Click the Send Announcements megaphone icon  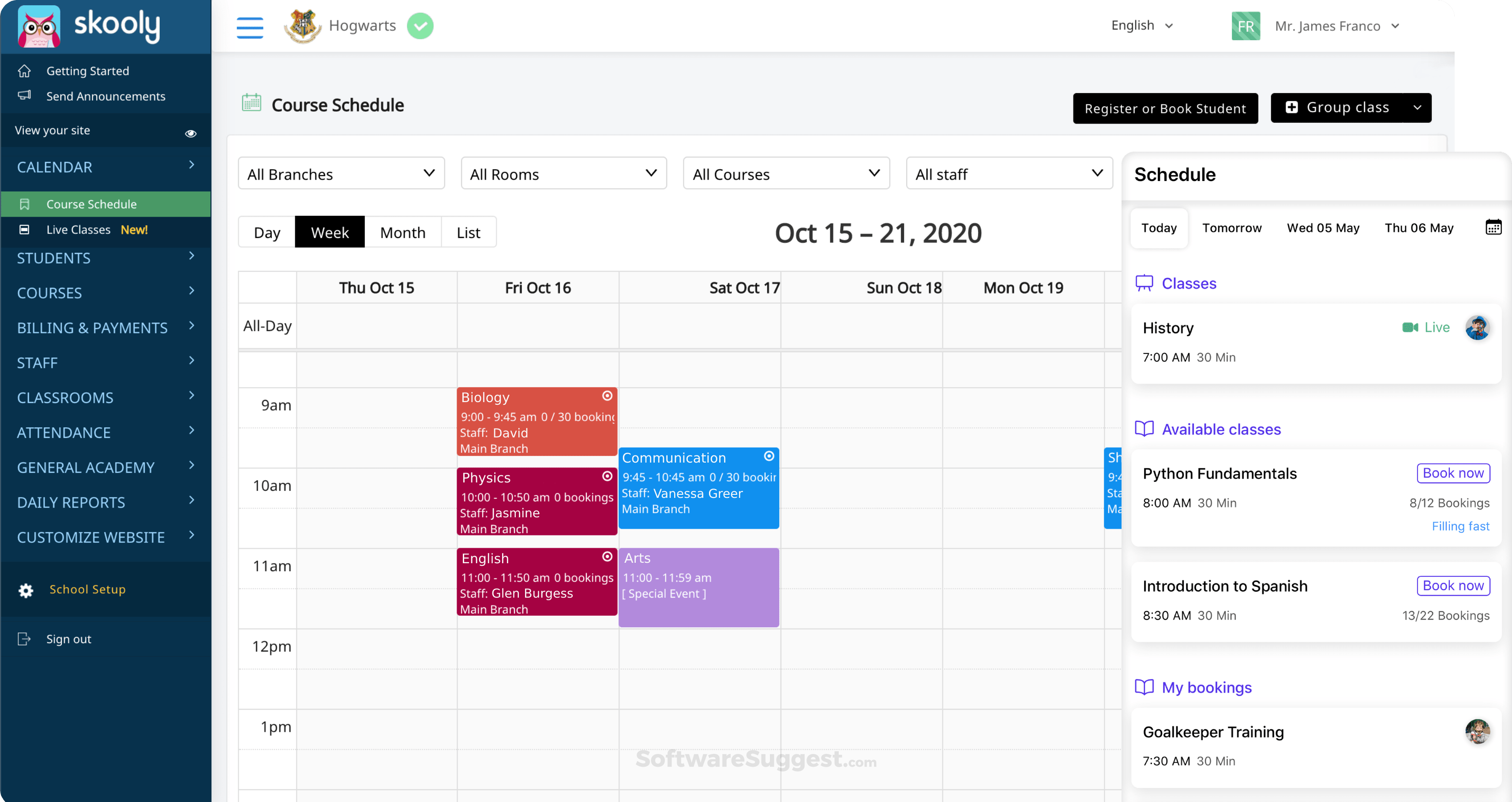pyautogui.click(x=24, y=95)
